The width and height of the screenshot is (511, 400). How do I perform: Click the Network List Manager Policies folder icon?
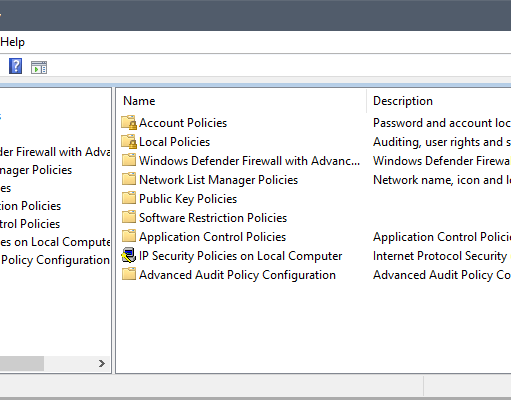tap(129, 179)
